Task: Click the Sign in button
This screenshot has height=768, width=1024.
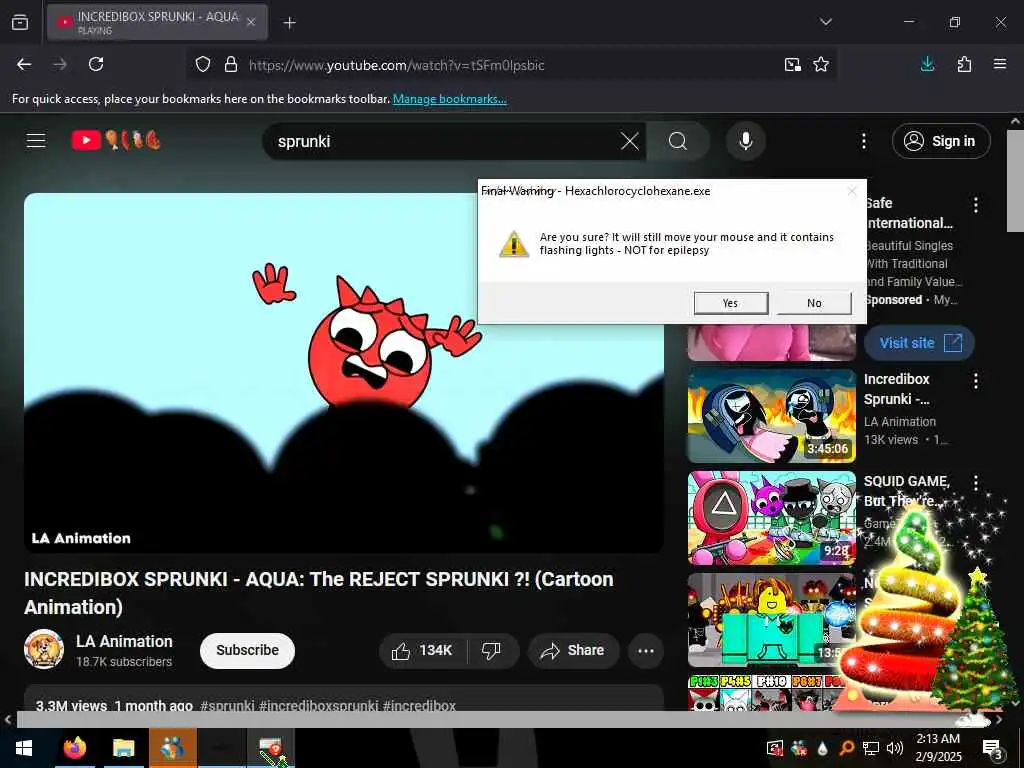Action: click(x=941, y=141)
